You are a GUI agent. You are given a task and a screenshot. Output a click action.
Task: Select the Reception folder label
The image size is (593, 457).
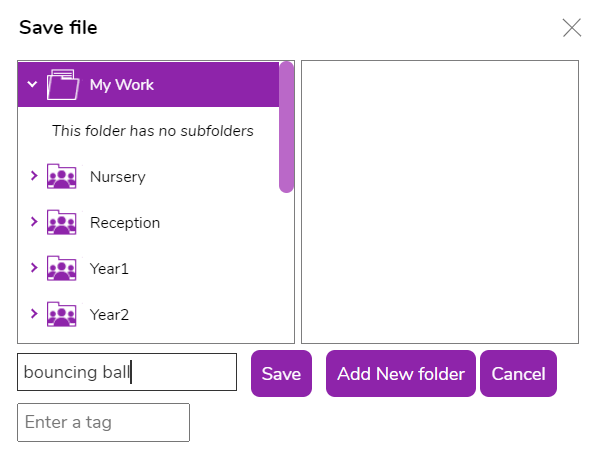pos(125,223)
